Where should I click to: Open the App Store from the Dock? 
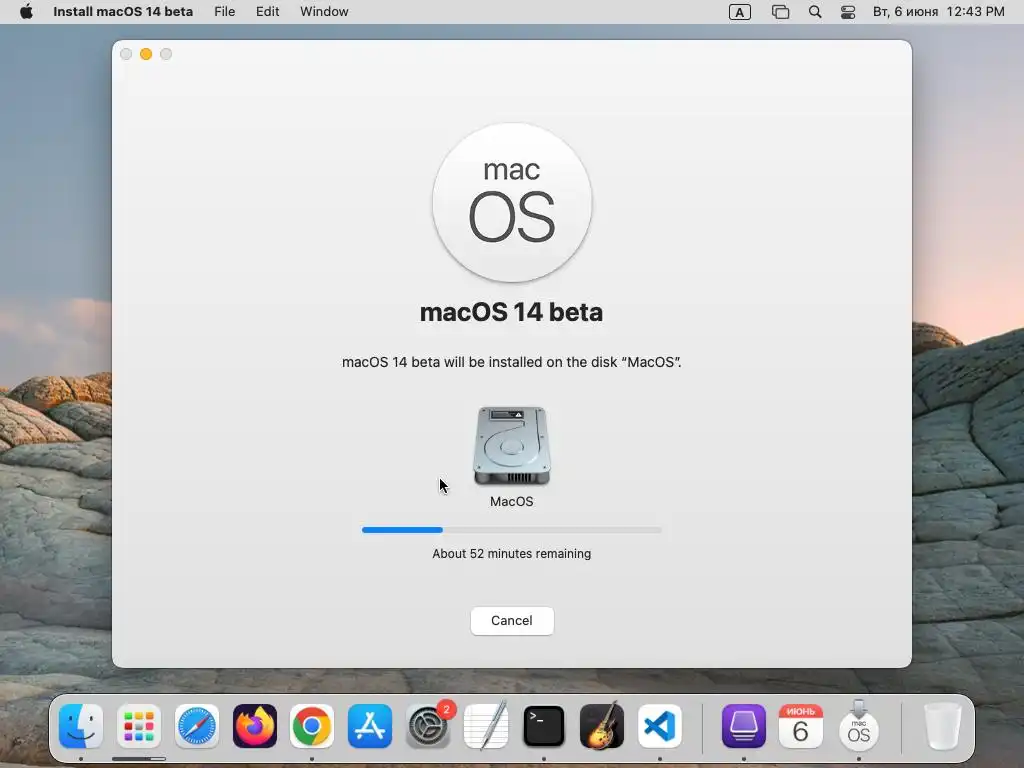[370, 726]
